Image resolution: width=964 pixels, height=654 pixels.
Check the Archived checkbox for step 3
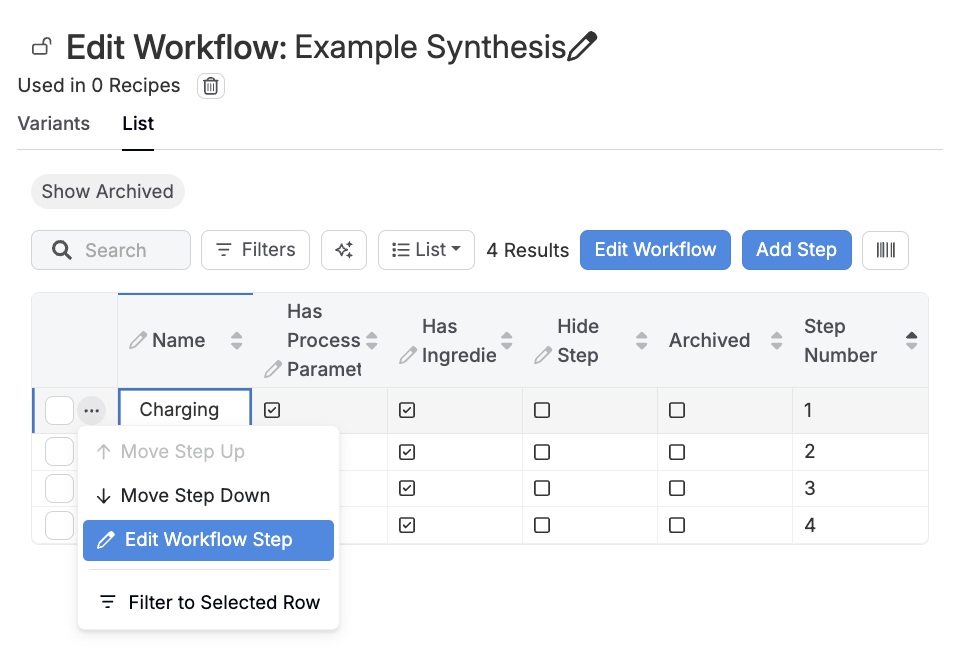coord(677,488)
